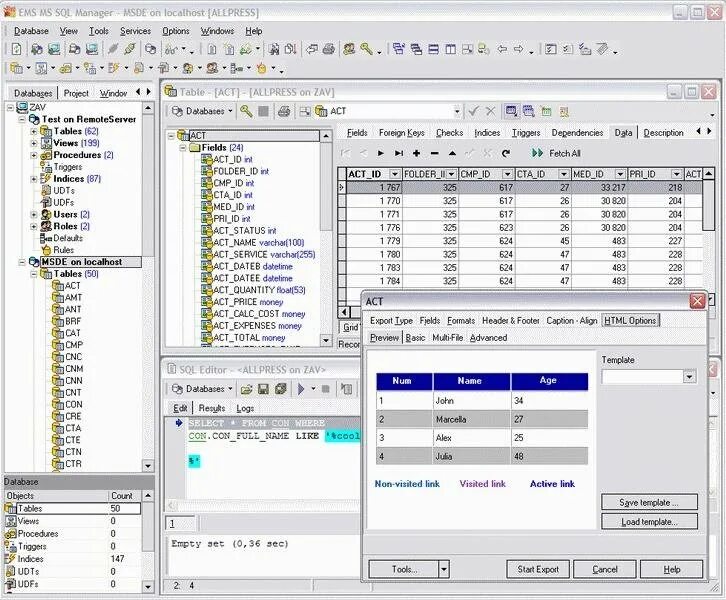Select the CMP table in database tree
This screenshot has width=726, height=600.
click(x=68, y=345)
